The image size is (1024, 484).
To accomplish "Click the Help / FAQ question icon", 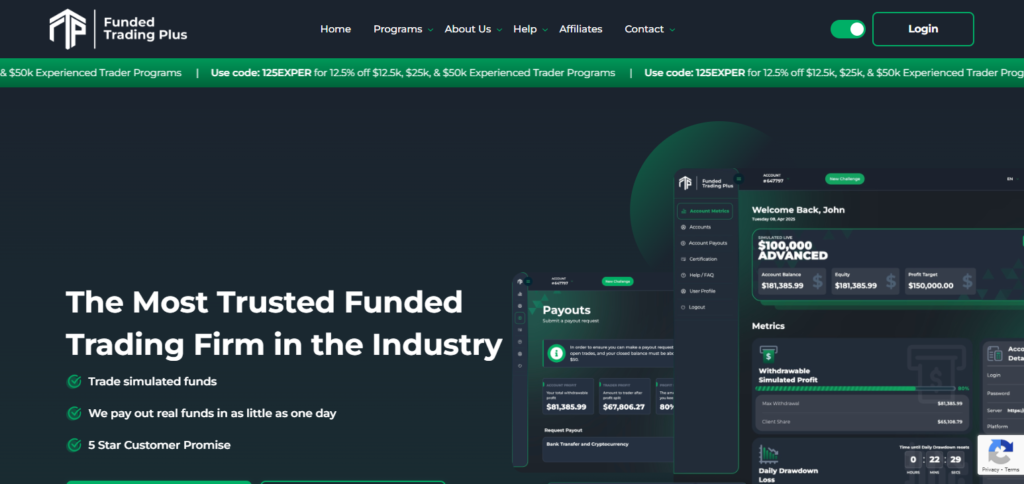I will tap(683, 275).
